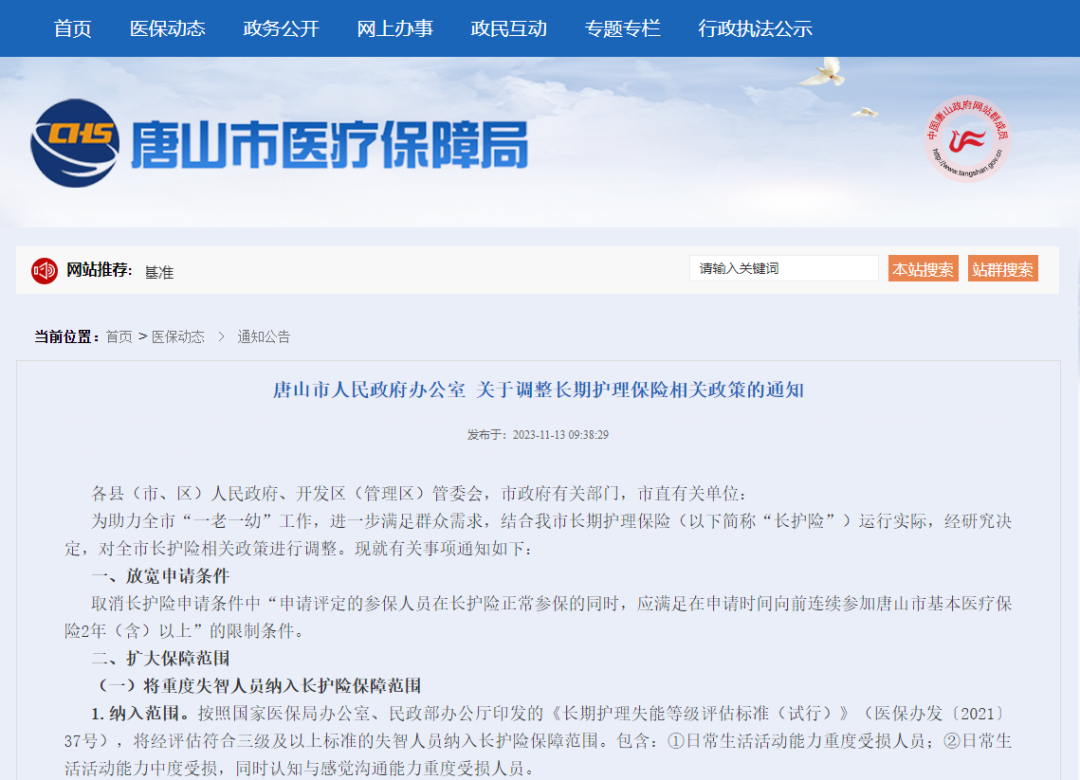Open the 首页 navigation menu item
The width and height of the screenshot is (1080, 780).
[x=71, y=28]
